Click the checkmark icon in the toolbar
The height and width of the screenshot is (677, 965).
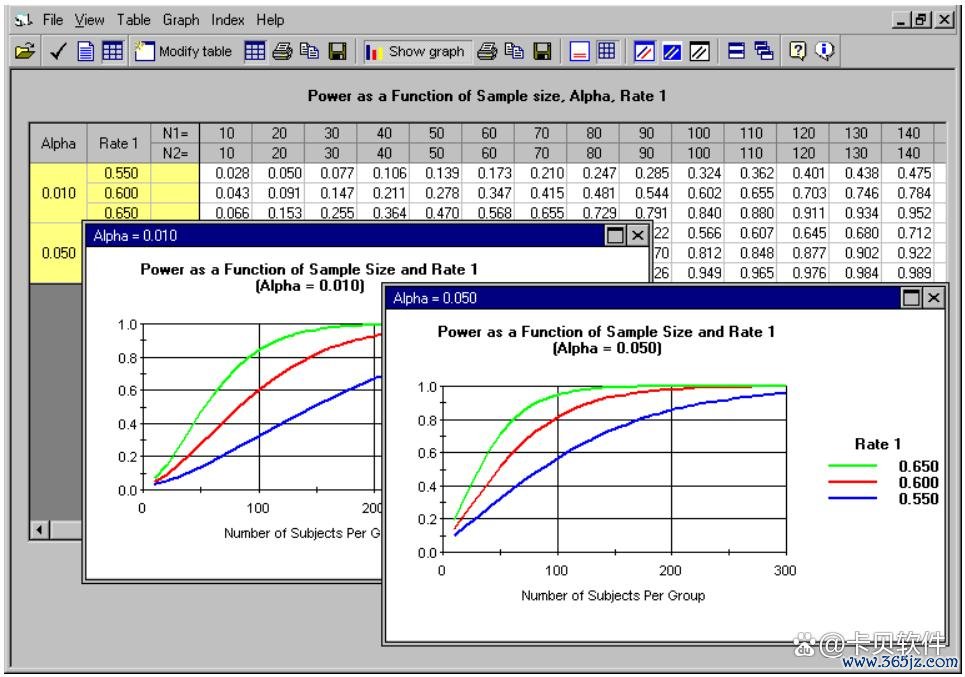[57, 52]
